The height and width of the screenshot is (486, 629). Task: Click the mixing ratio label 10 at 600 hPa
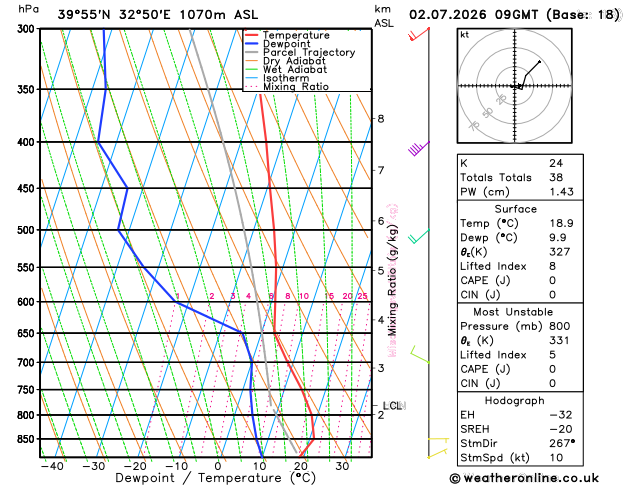point(304,296)
